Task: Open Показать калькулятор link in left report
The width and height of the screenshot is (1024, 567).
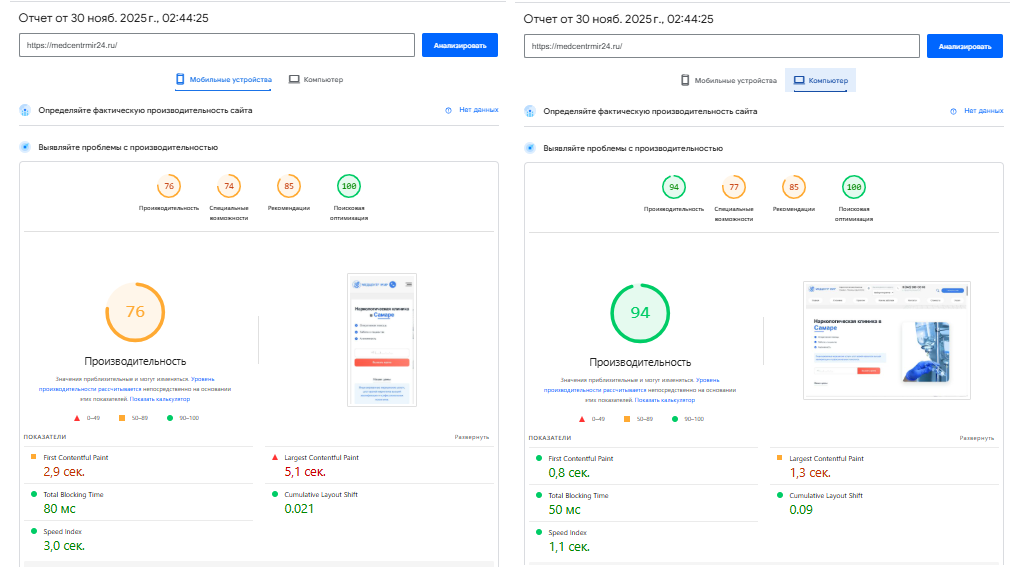Action: [160, 399]
